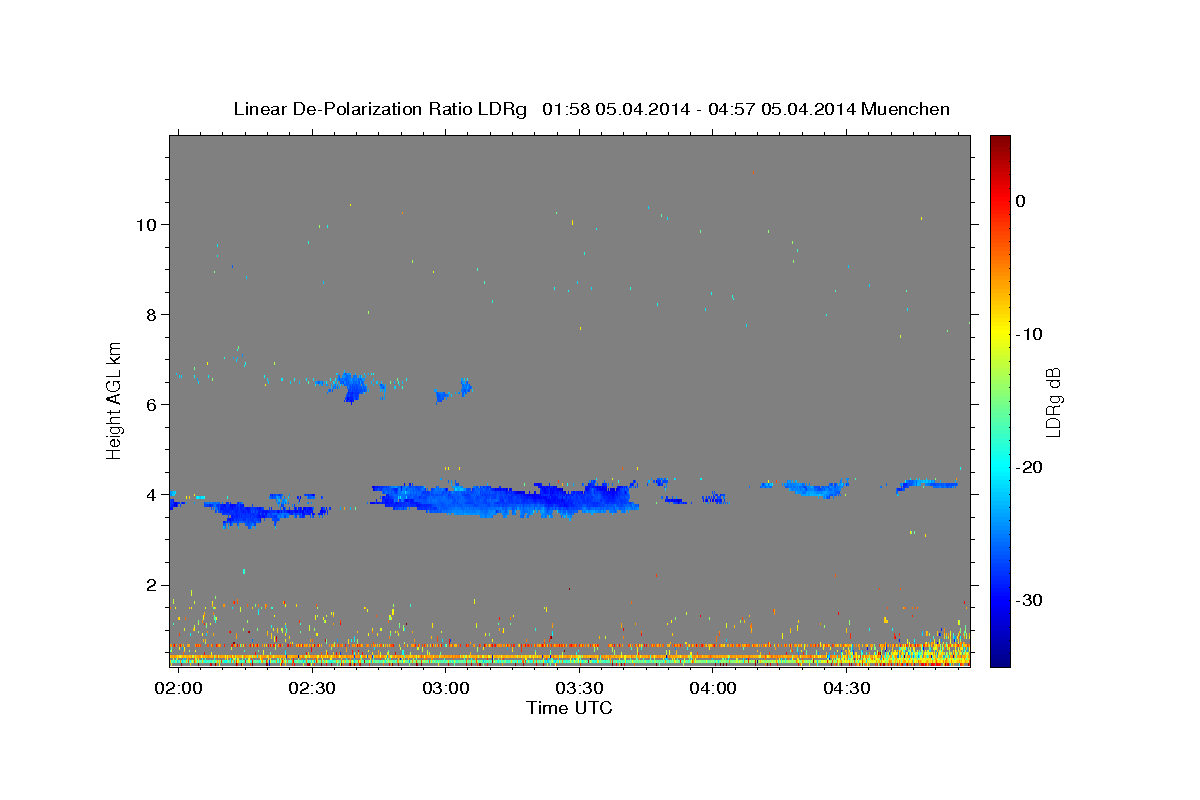The image size is (1200, 800).
Task: Click the dark red top of colorbar
Action: (x=1000, y=142)
